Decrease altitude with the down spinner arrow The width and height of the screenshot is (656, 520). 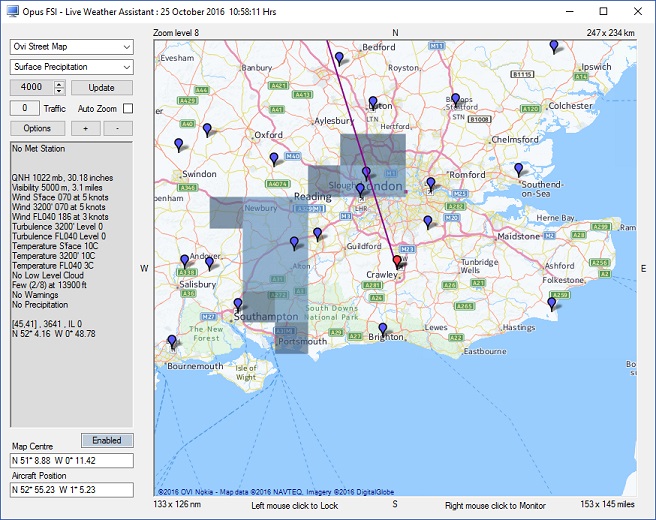59,91
